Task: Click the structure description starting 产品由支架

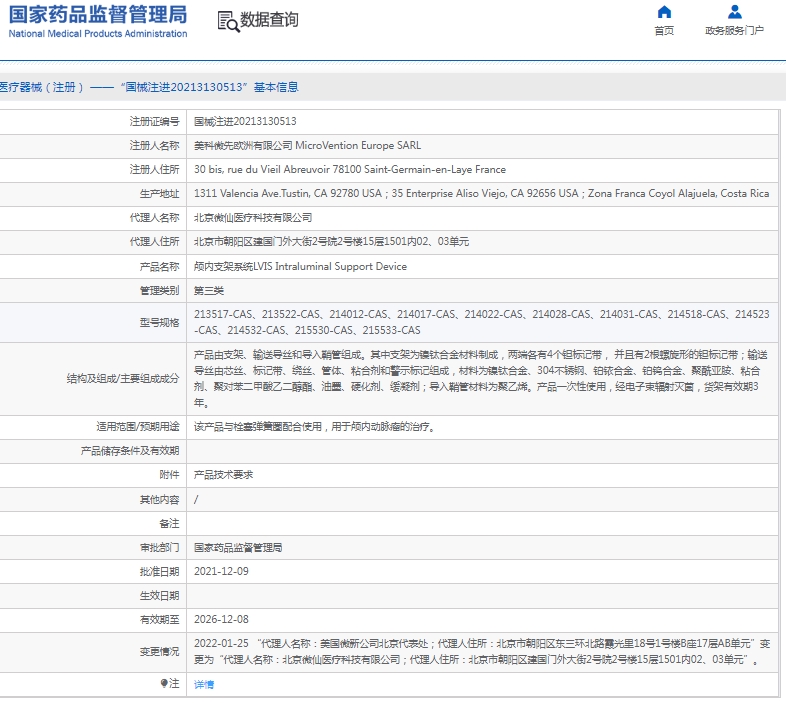Action: 481,379
